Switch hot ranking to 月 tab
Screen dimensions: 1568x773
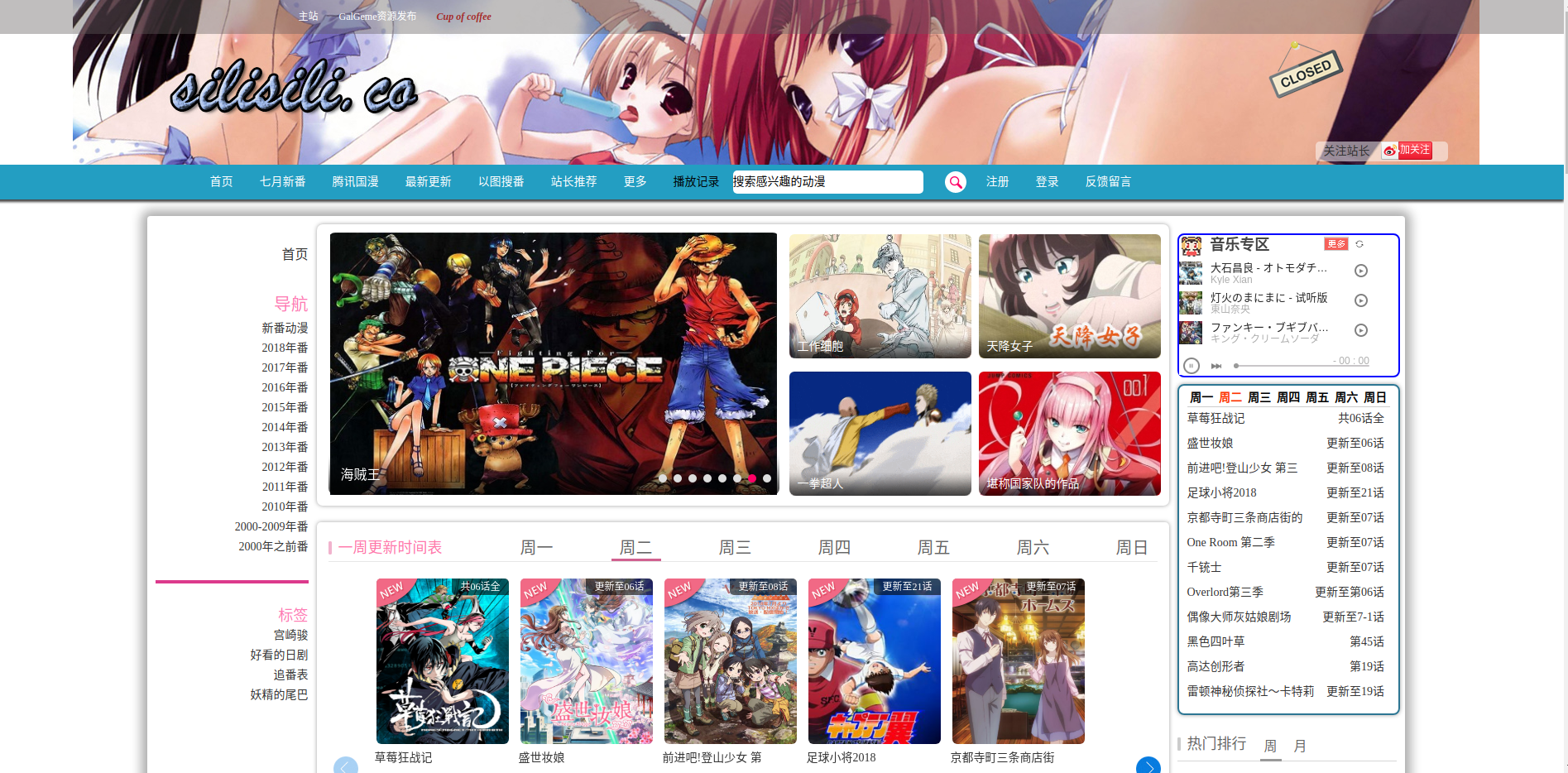1299,746
